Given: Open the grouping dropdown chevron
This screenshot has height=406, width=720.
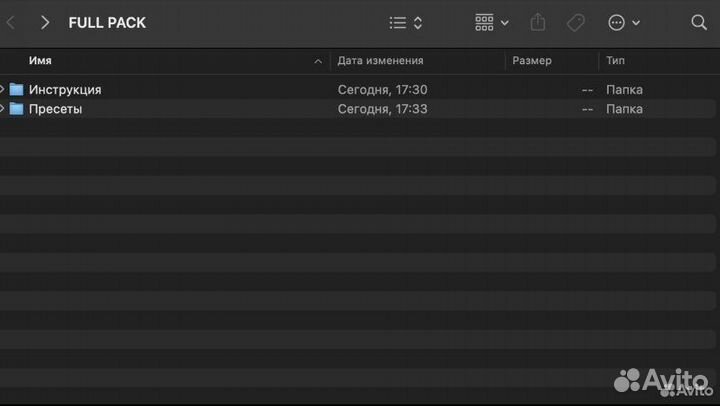Looking at the screenshot, I should tap(505, 22).
